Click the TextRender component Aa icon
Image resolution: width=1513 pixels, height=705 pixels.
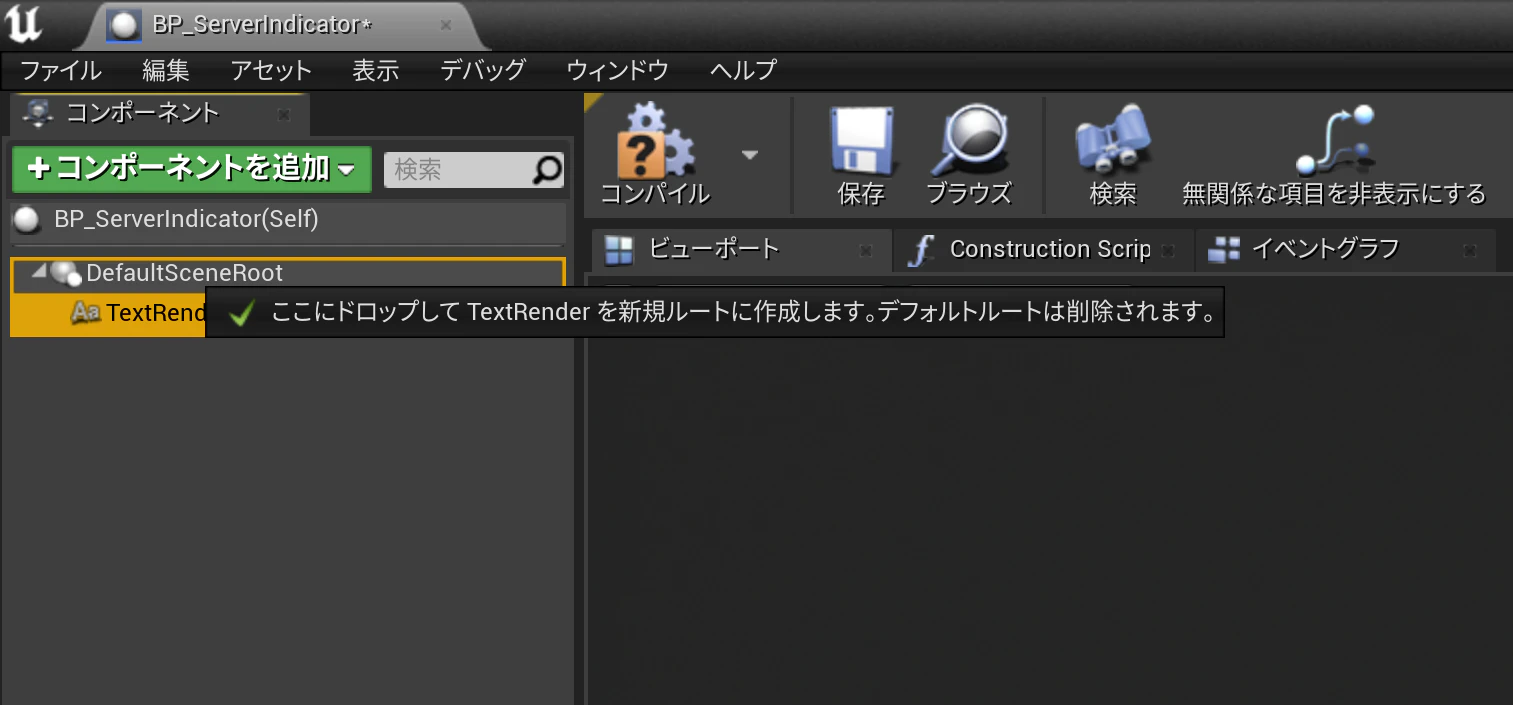pos(86,313)
